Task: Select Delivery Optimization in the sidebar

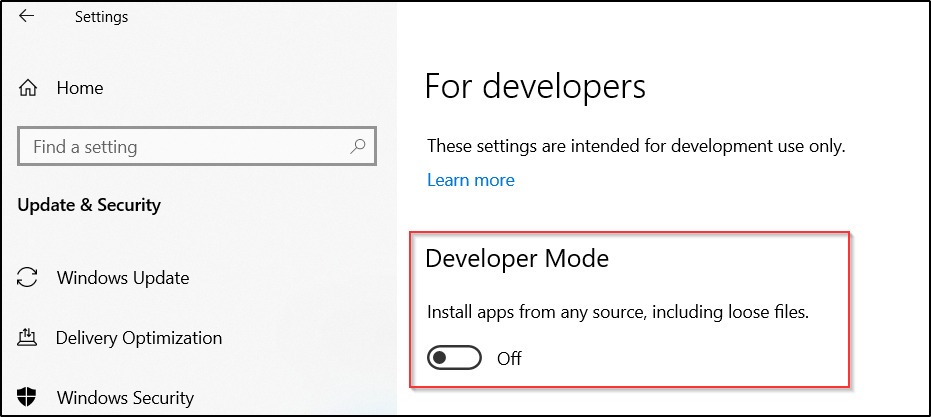Action: (x=139, y=337)
